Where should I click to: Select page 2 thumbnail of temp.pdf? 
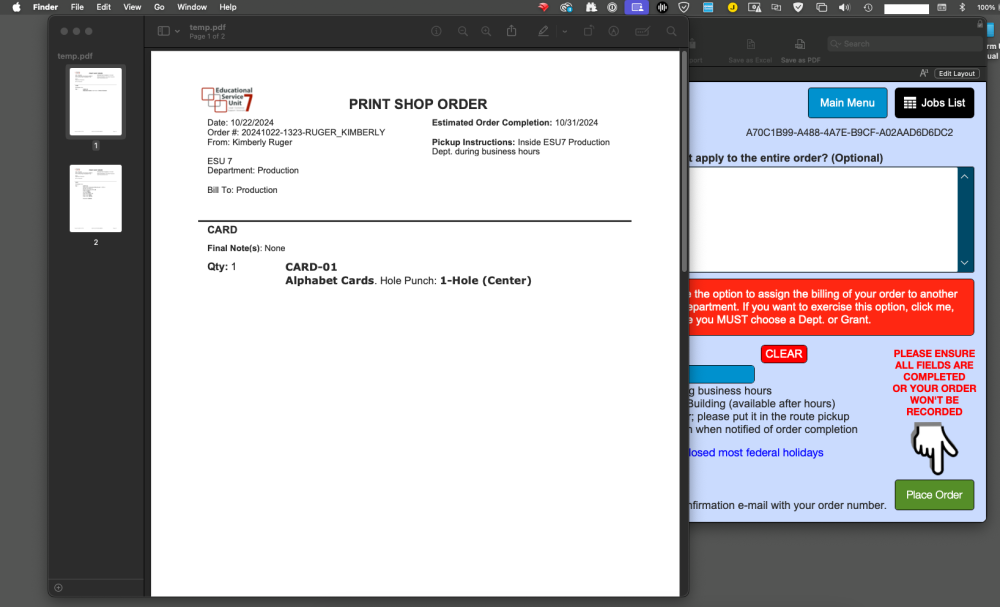click(95, 198)
